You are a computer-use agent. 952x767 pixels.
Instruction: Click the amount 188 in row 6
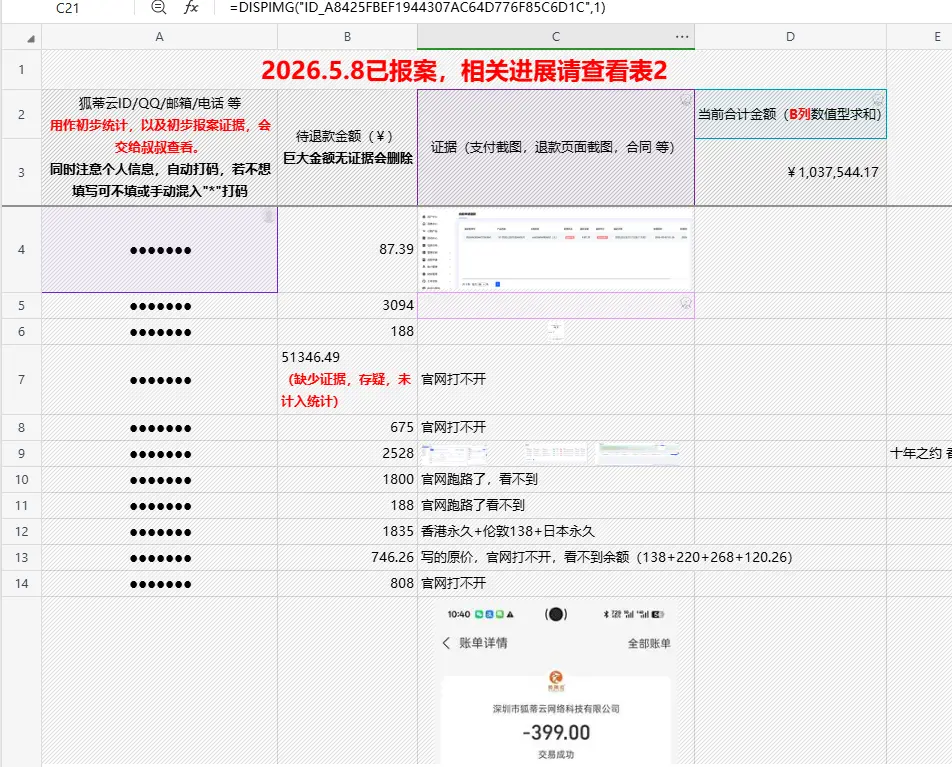point(347,332)
